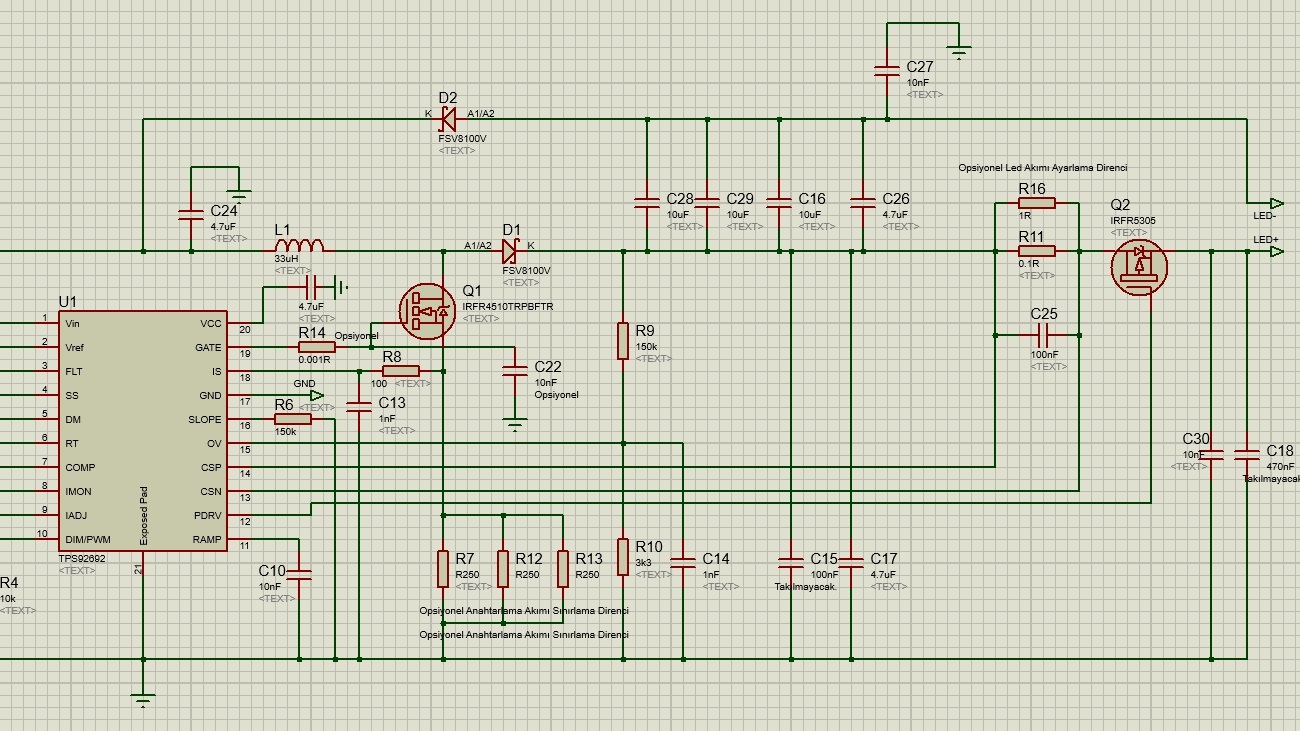Click resistor R6 body
The width and height of the screenshot is (1300, 731).
tap(293, 419)
